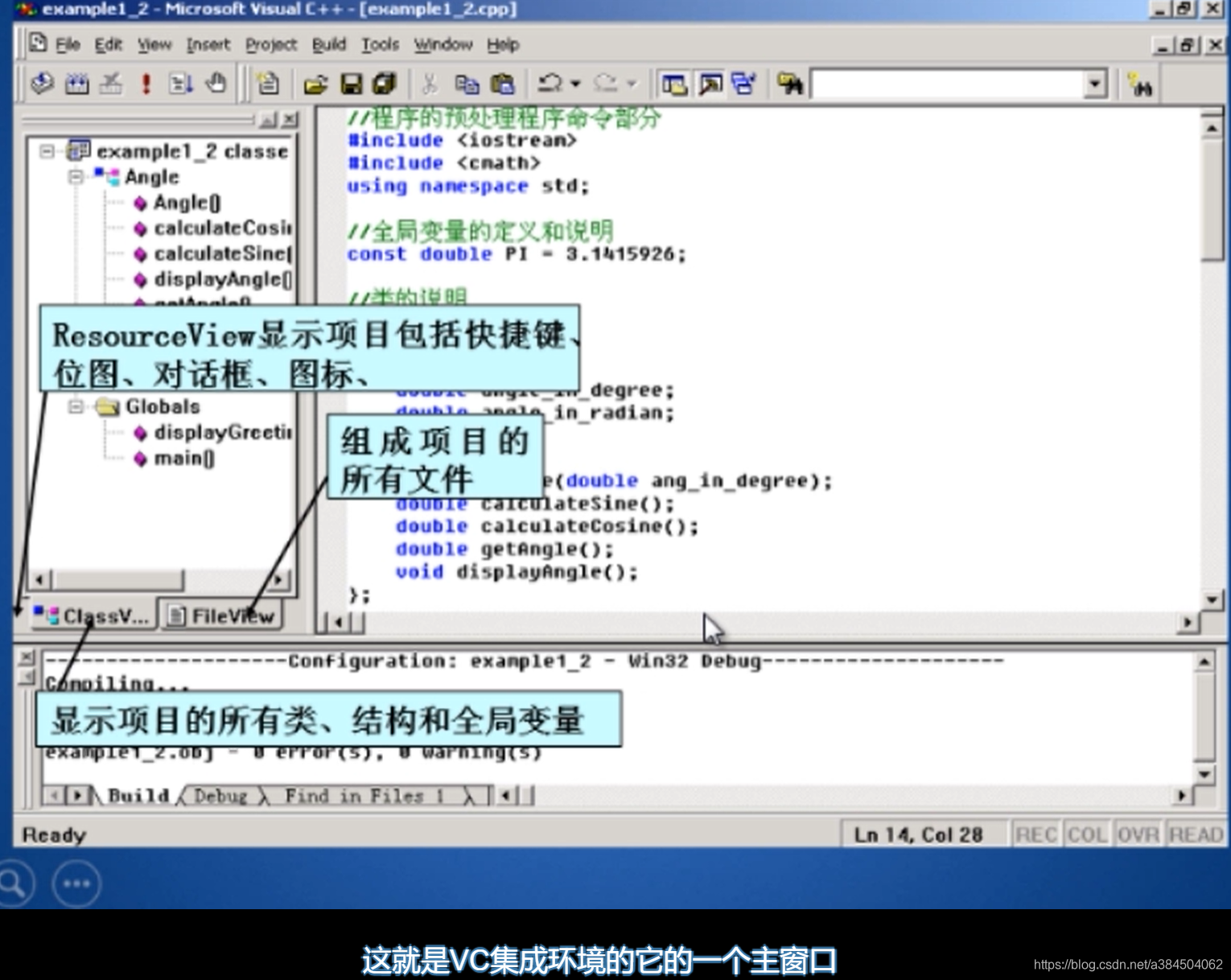The image size is (1231, 980).
Task: Run program with red exclamation Execute icon
Action: [x=146, y=83]
